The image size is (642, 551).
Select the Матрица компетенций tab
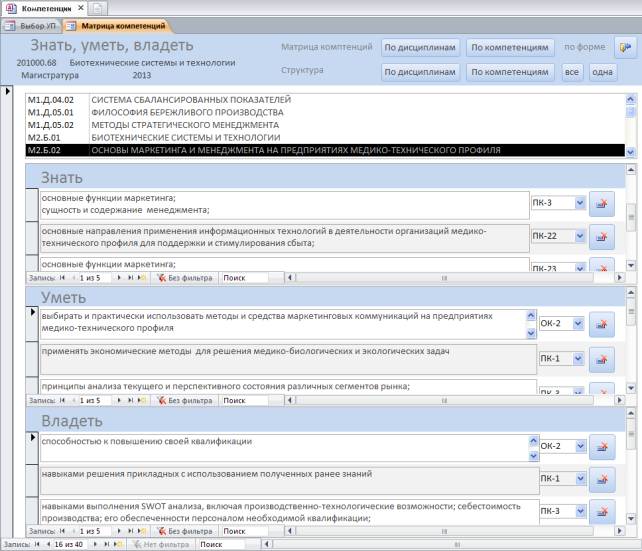pos(124,24)
